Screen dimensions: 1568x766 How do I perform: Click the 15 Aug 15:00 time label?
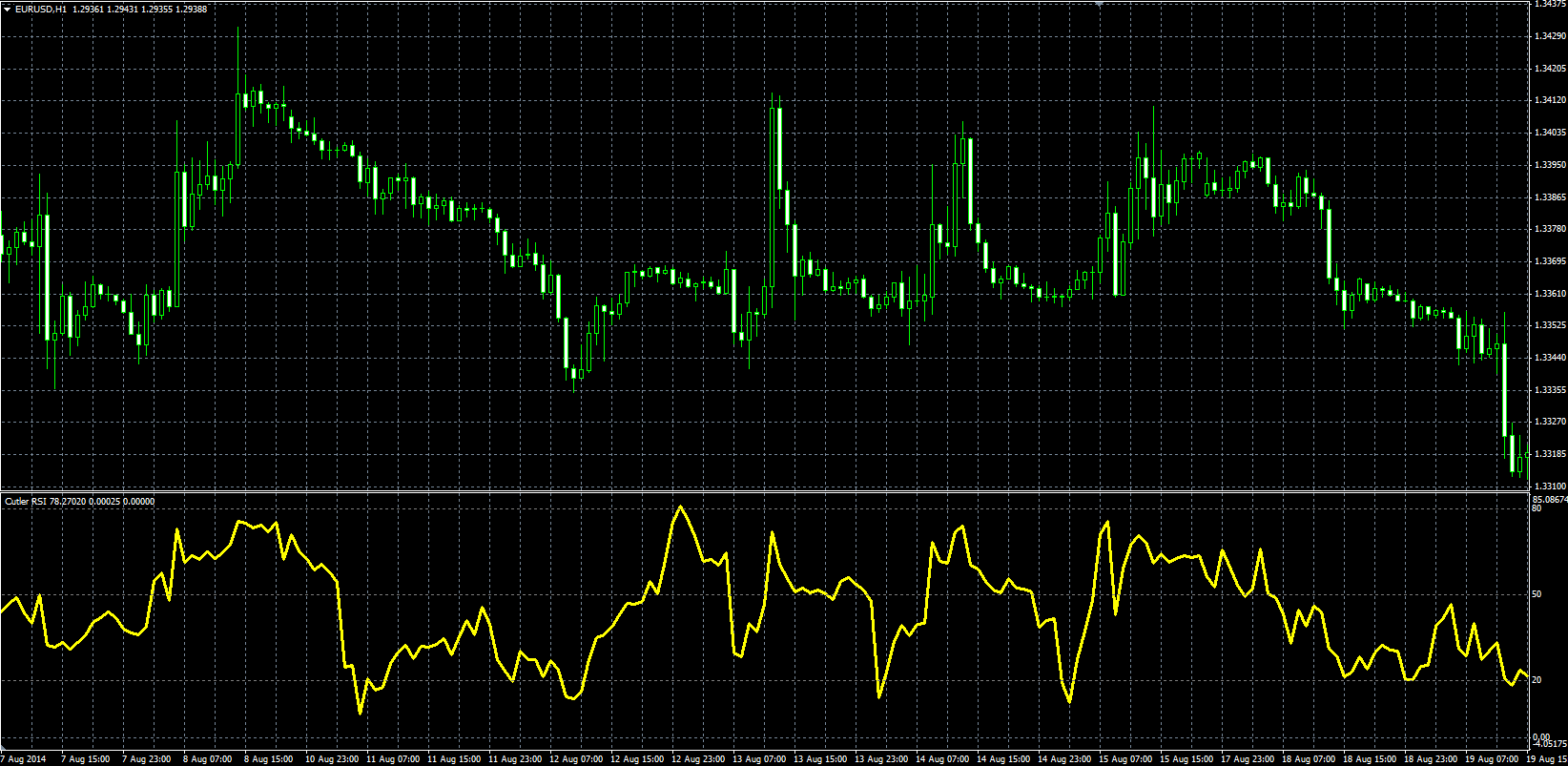pos(1186,759)
